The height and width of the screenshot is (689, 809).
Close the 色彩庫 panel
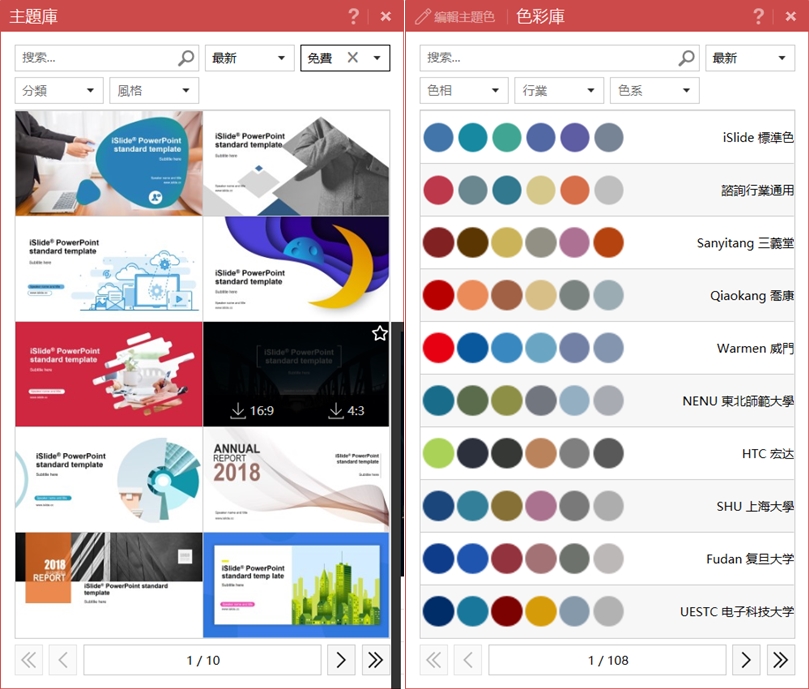(x=790, y=17)
